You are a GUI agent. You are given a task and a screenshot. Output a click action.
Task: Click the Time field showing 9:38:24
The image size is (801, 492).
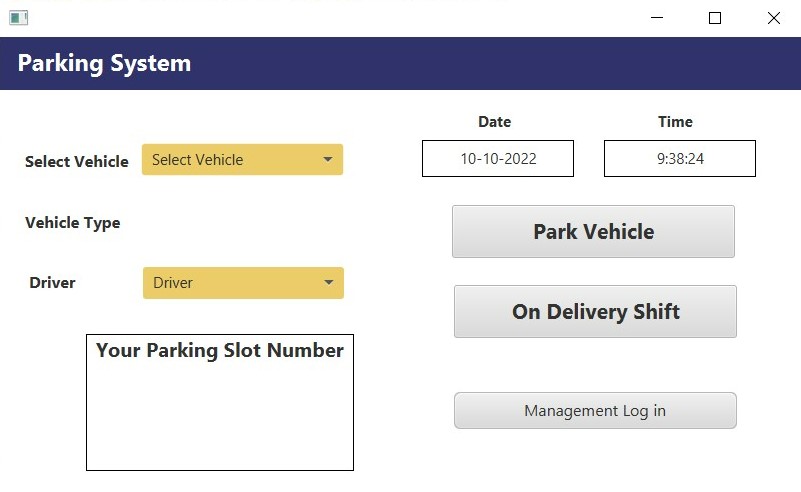pyautogui.click(x=680, y=159)
